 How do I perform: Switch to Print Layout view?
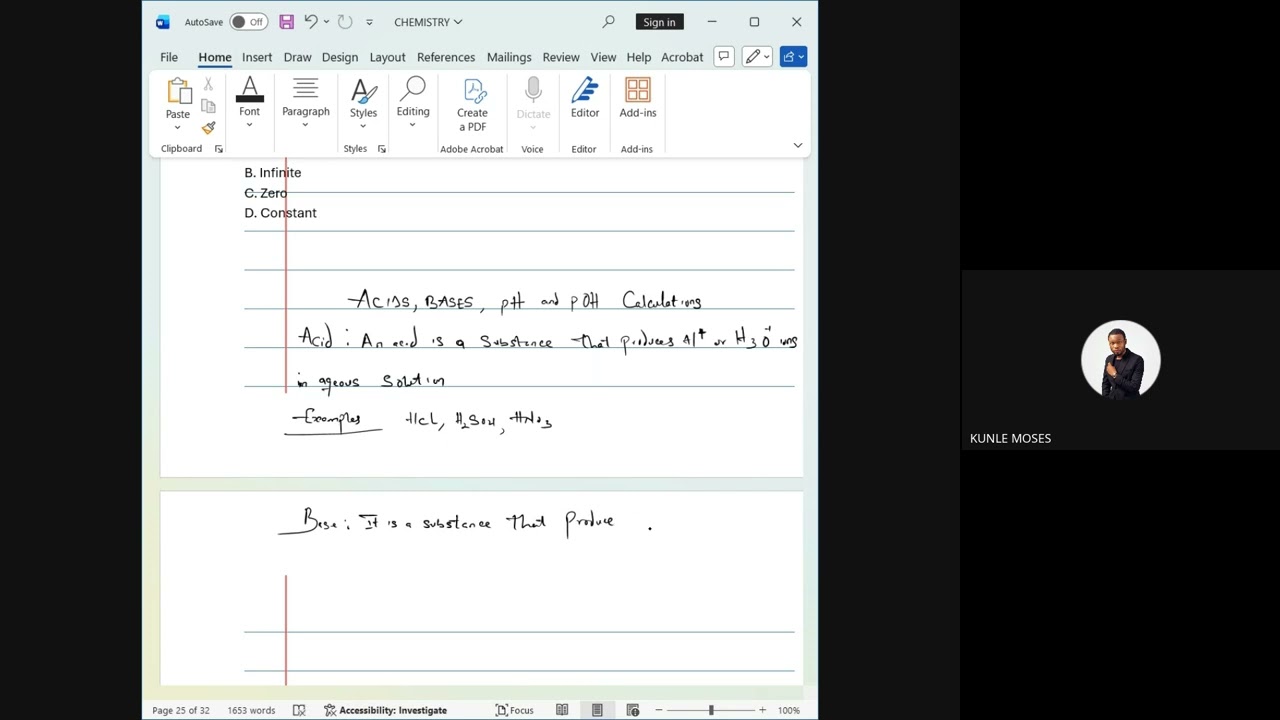[x=597, y=710]
